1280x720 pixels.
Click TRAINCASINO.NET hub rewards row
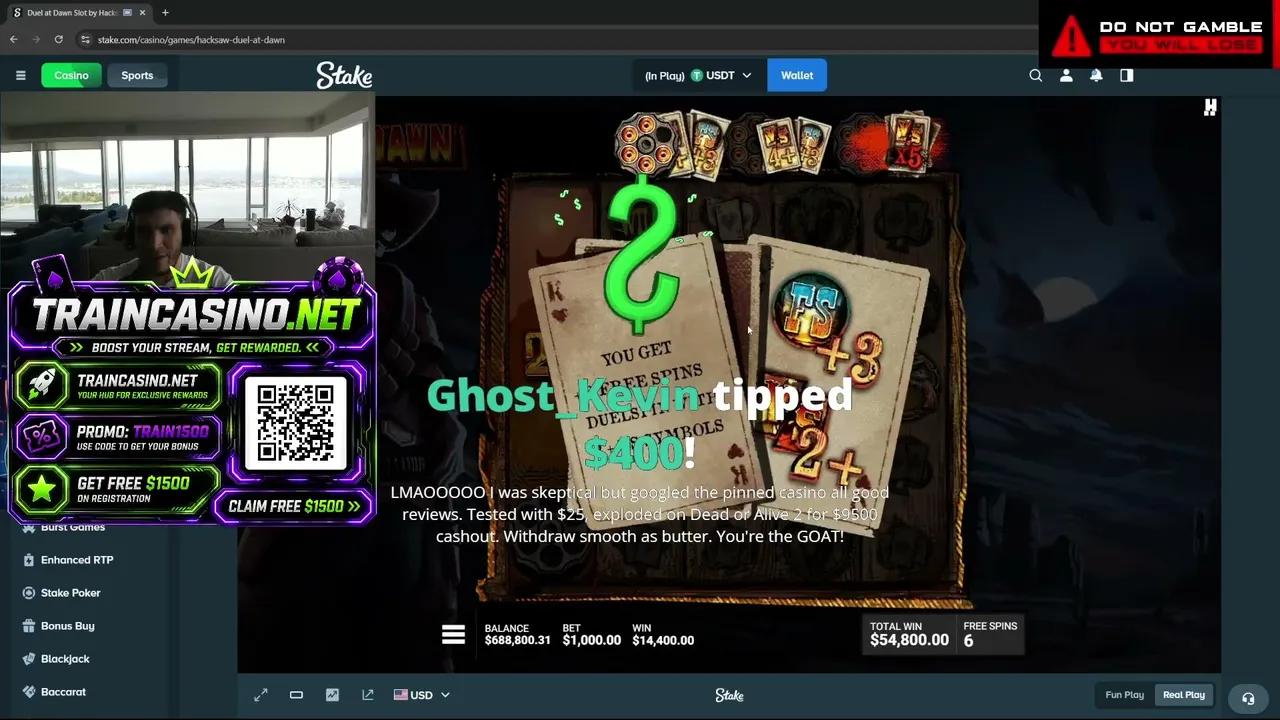(x=116, y=386)
